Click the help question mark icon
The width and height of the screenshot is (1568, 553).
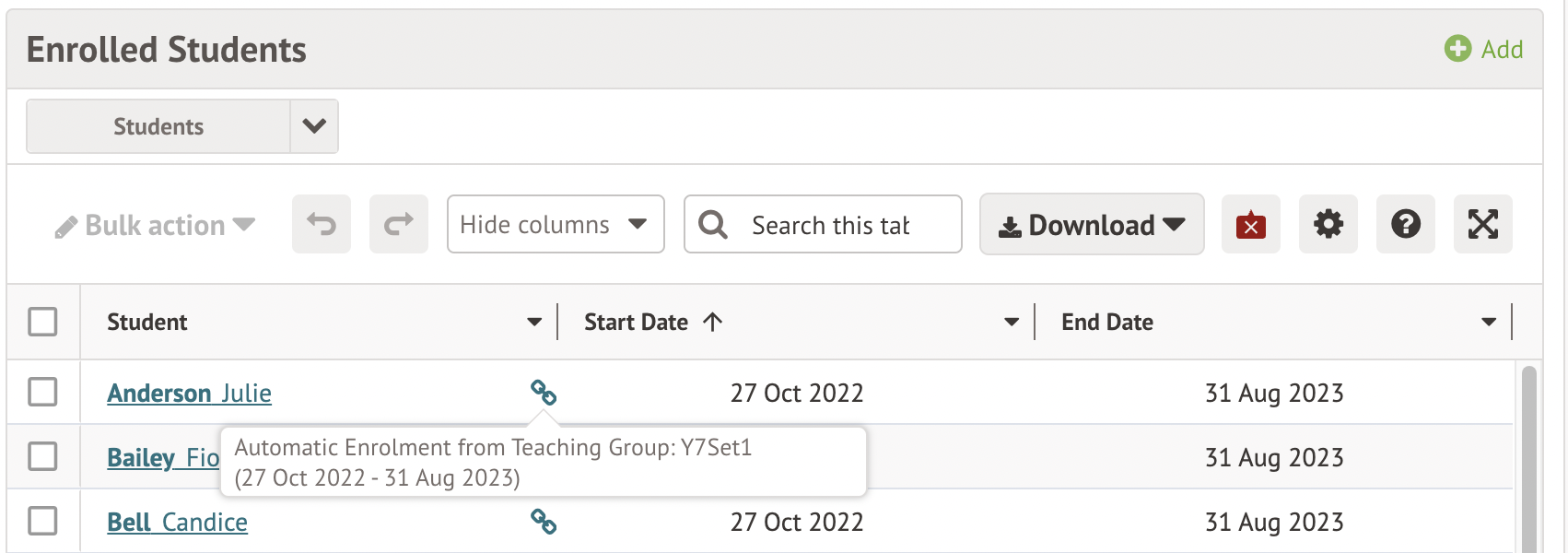click(x=1405, y=224)
